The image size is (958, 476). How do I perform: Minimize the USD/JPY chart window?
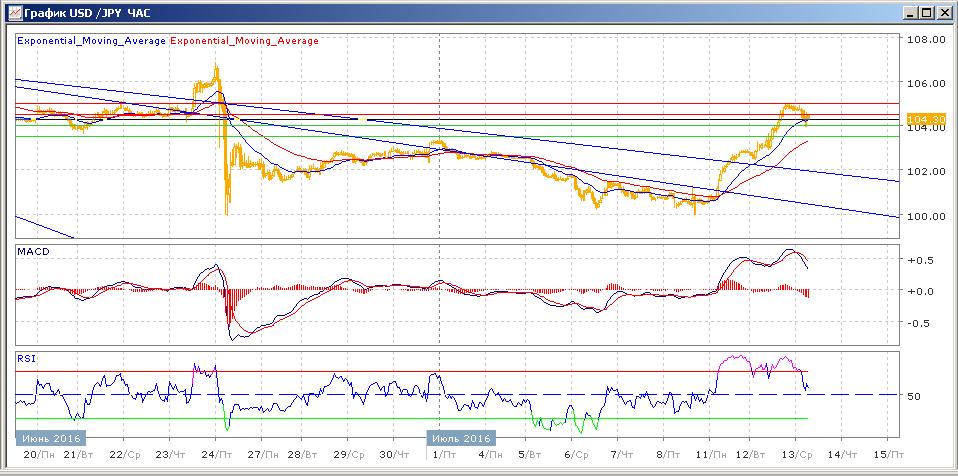911,12
